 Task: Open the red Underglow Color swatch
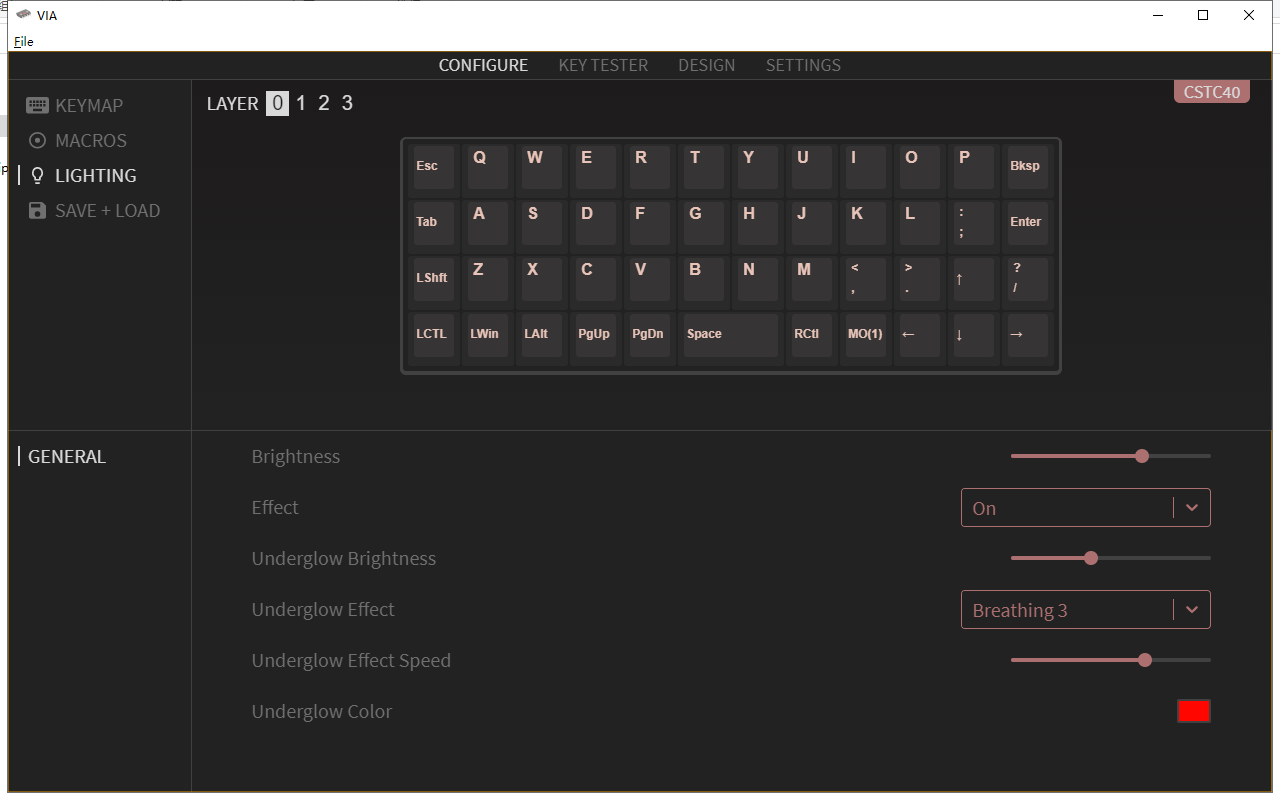1193,711
